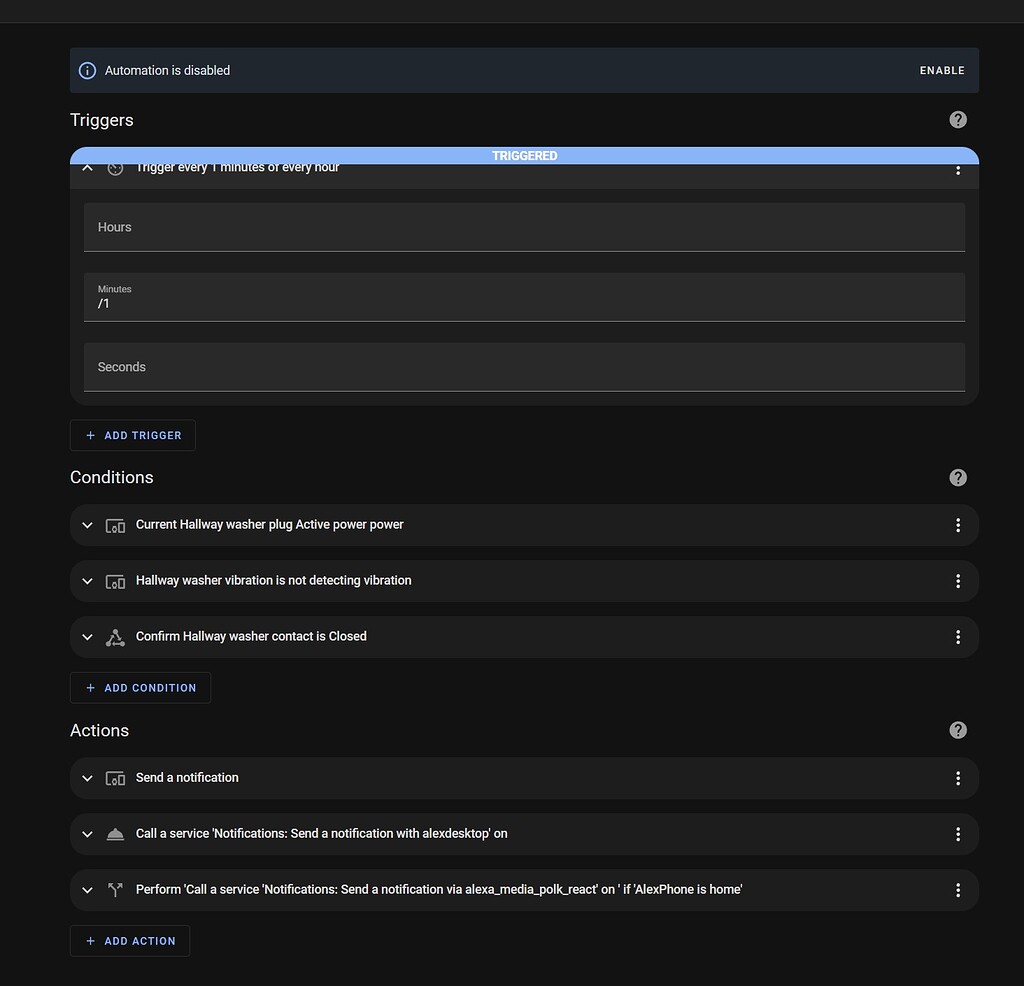Click the service bell icon on alexdesktop notification action
This screenshot has height=986, width=1024.
pos(115,833)
